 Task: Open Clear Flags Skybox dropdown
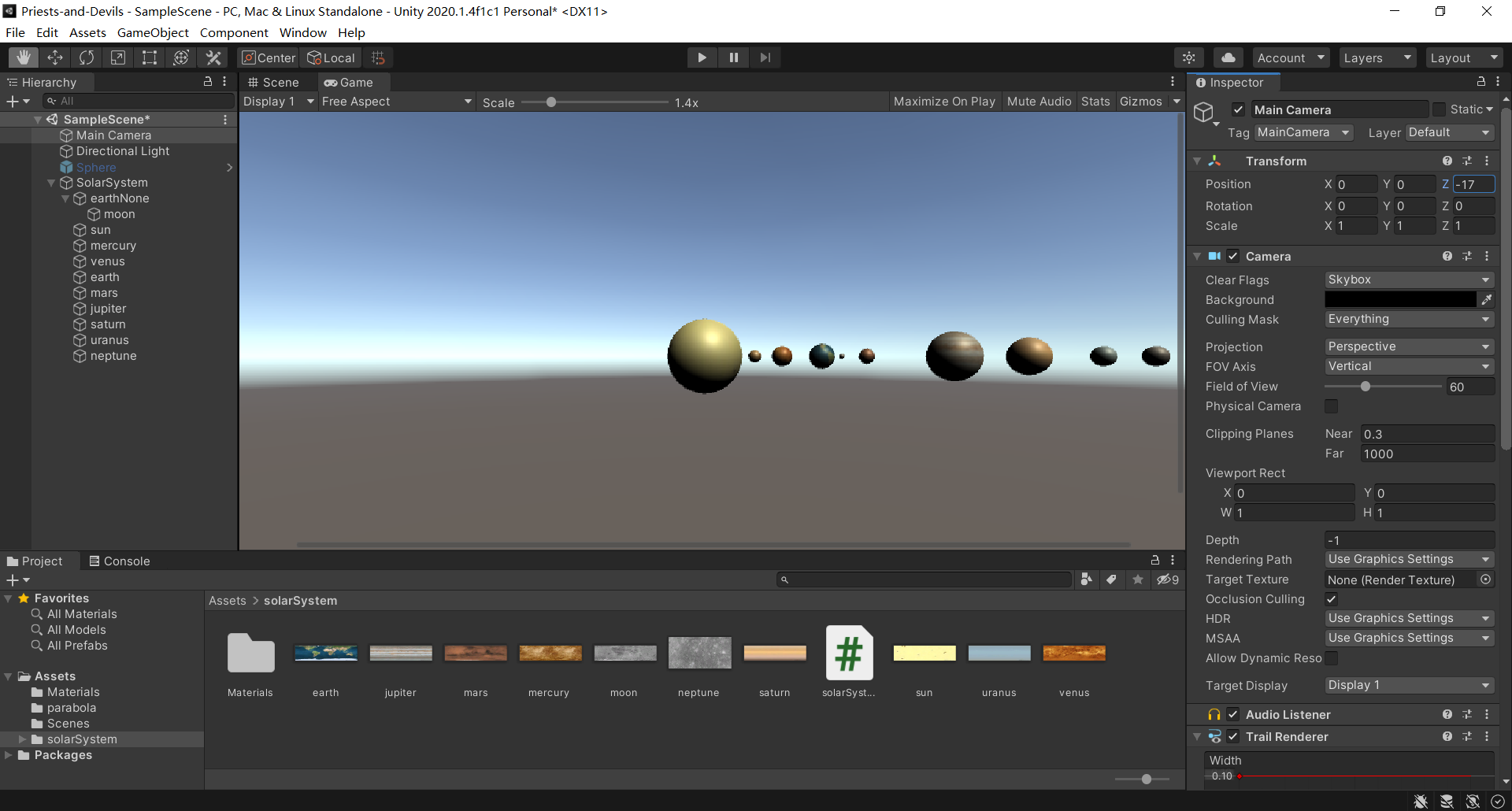pos(1409,280)
